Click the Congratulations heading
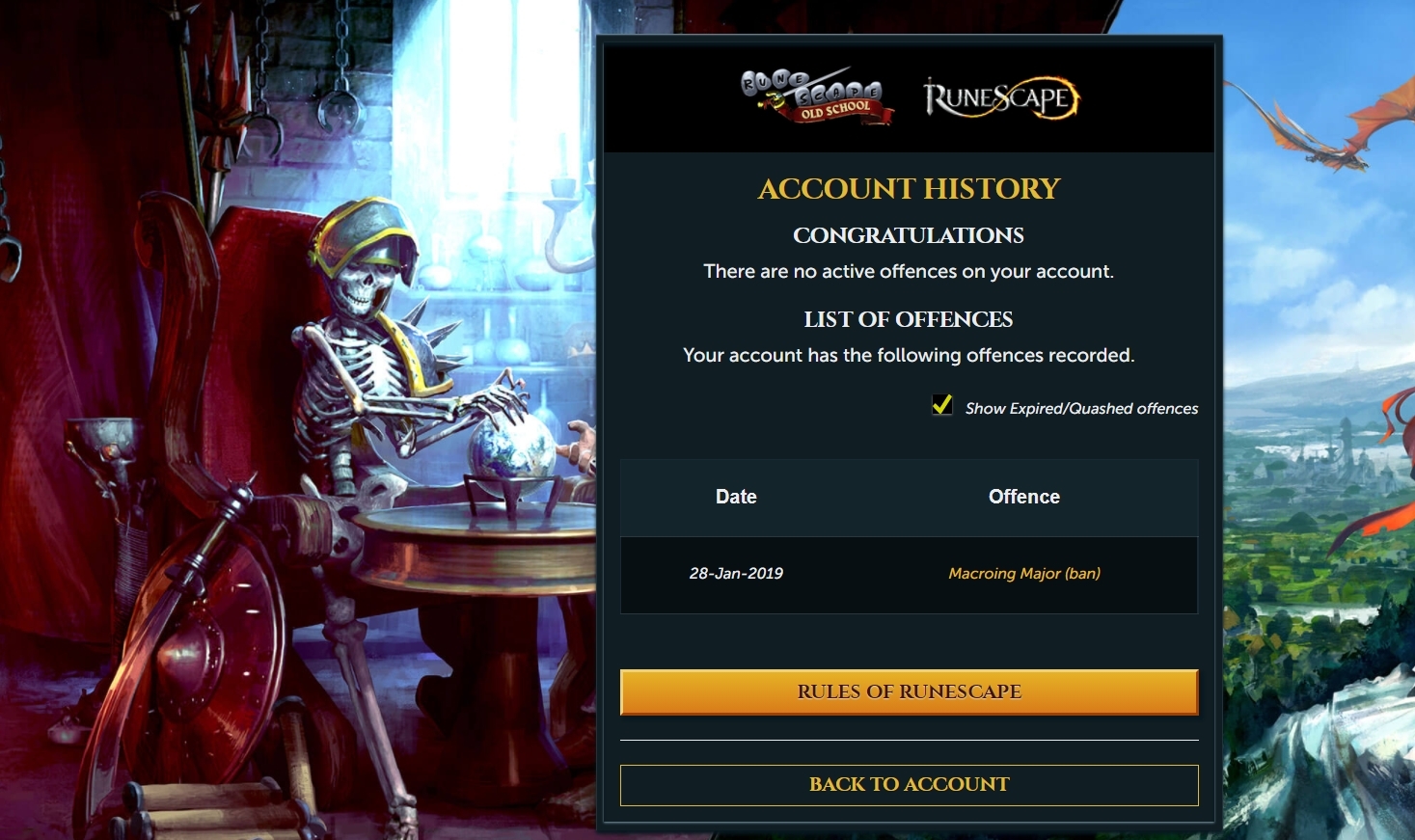This screenshot has height=840, width=1415. click(909, 235)
